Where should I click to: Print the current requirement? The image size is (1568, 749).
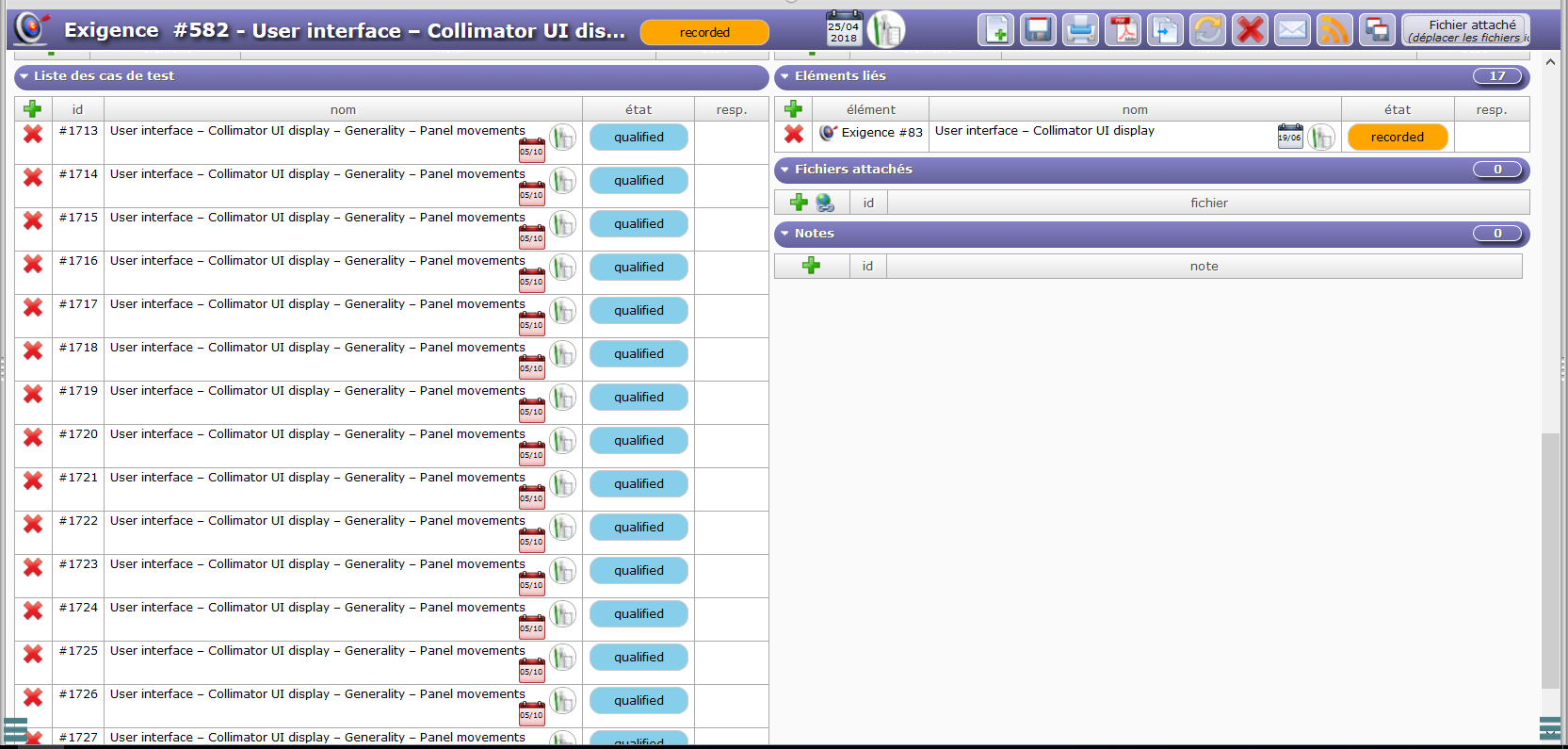[1080, 30]
